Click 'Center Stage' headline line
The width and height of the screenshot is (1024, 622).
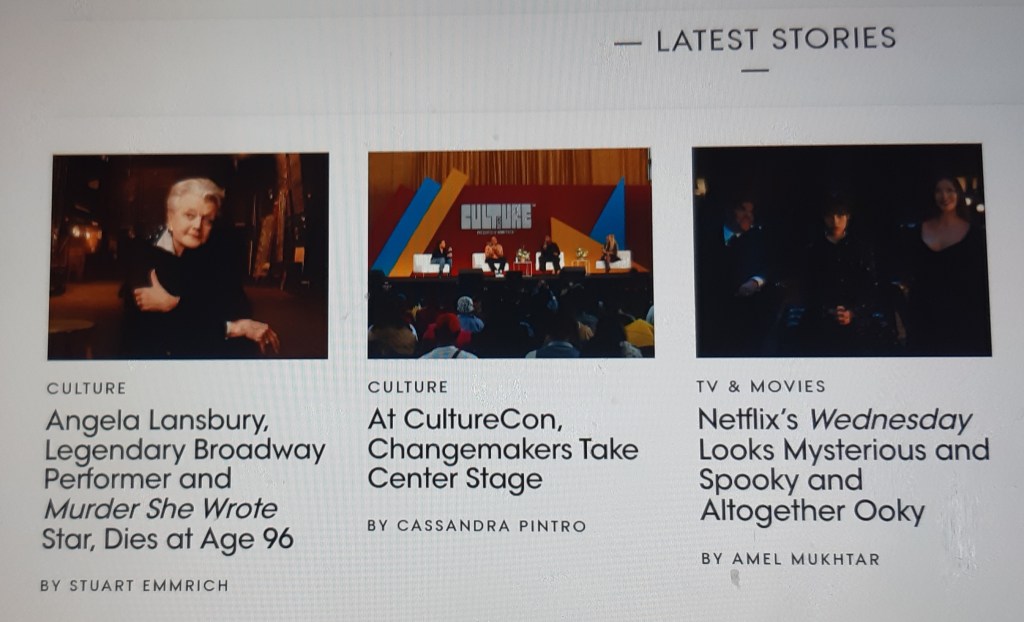455,479
